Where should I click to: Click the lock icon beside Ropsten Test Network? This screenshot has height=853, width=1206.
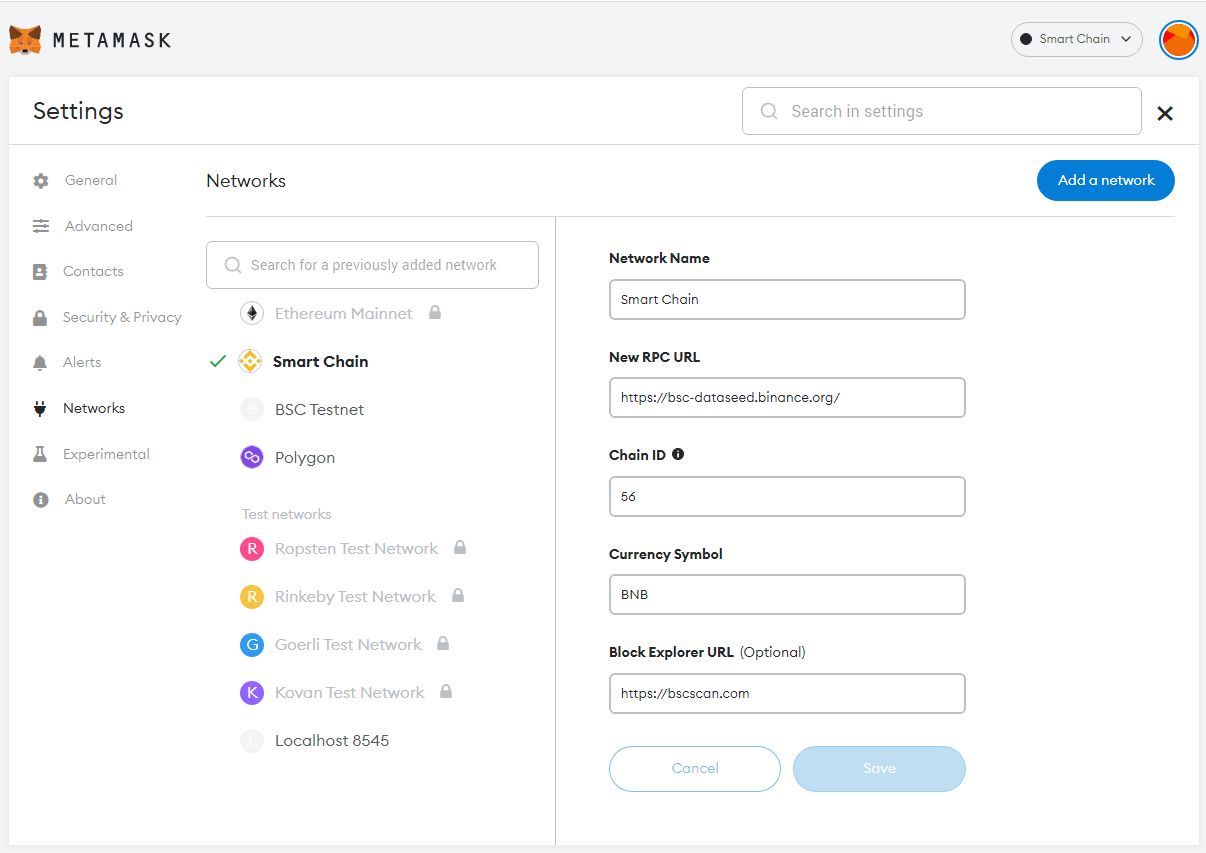click(460, 547)
